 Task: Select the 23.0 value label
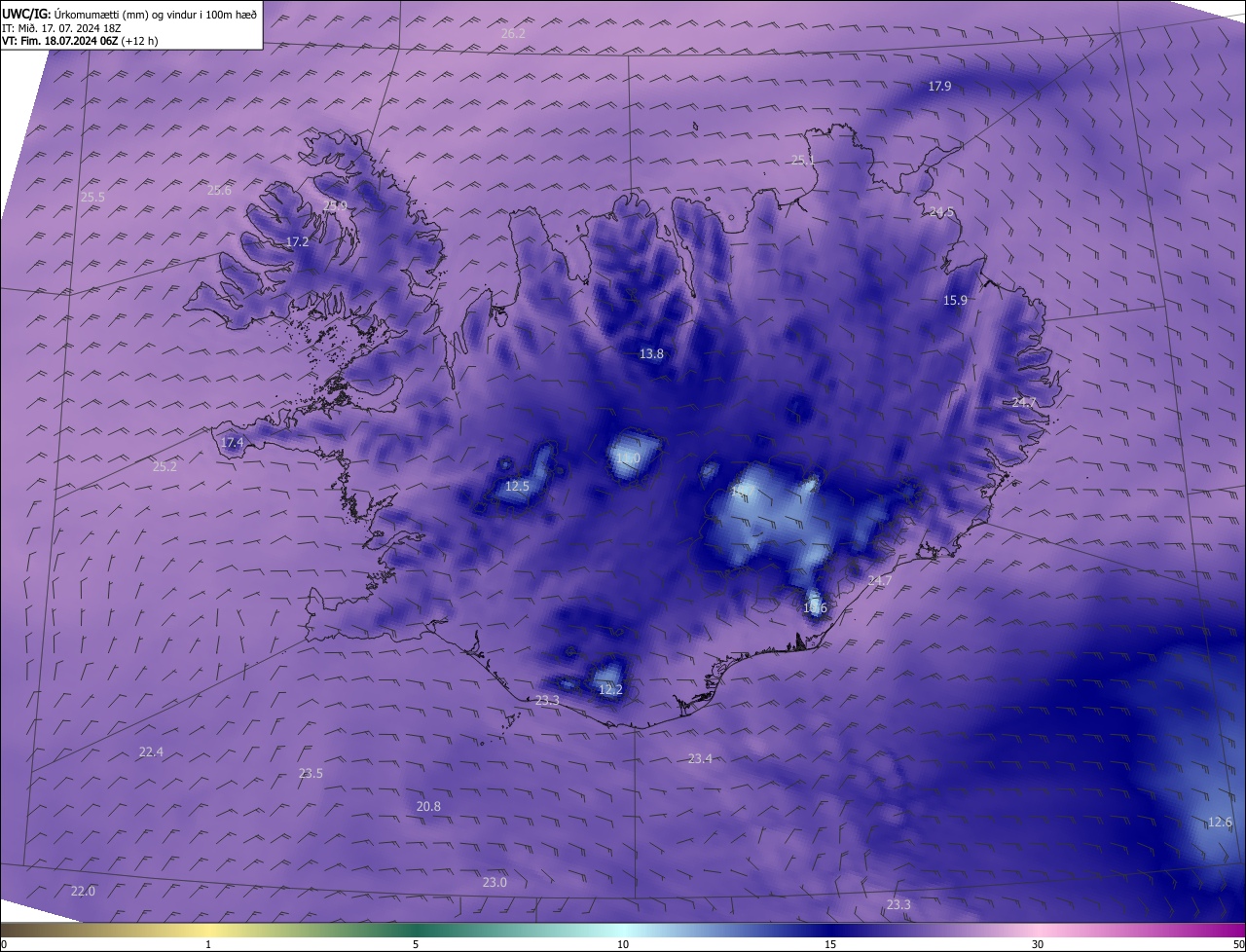coord(495,883)
